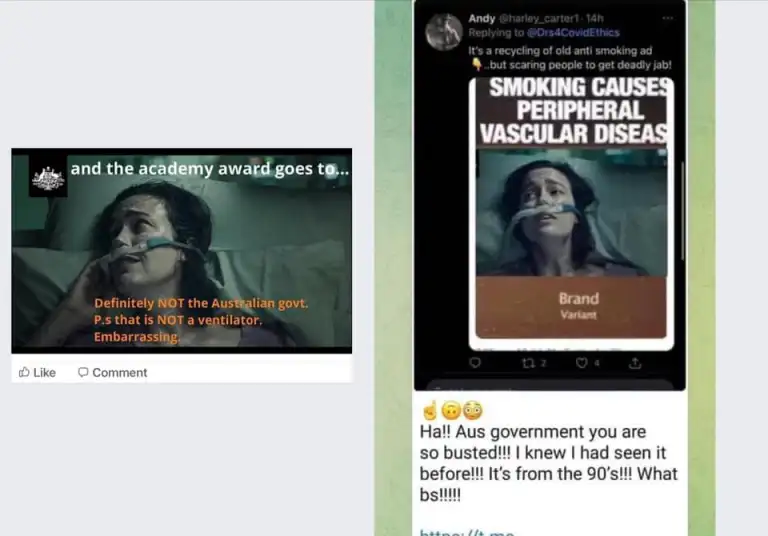Click the Andy display name

point(481,19)
